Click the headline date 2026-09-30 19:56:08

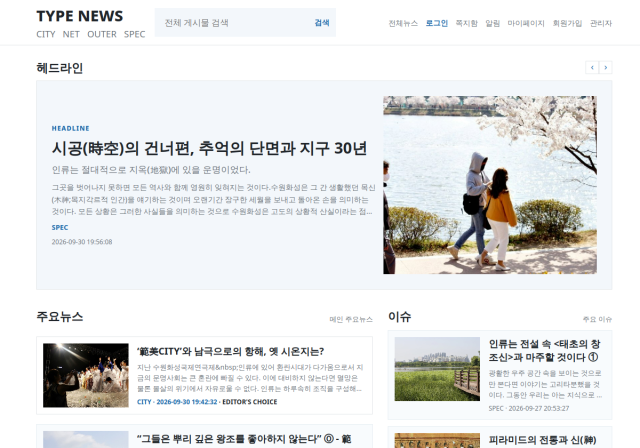click(82, 242)
